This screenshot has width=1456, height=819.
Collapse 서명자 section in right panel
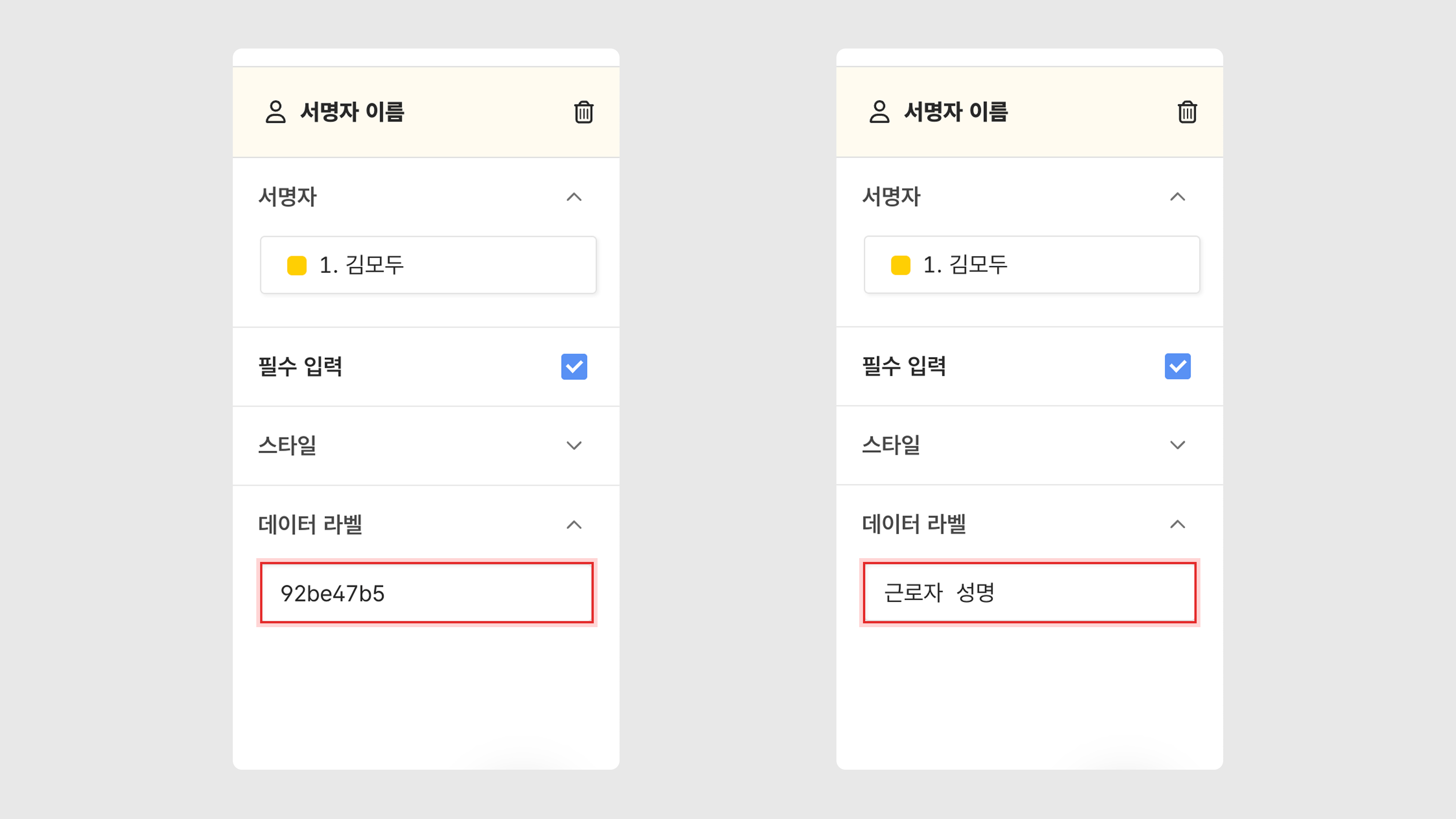[x=1177, y=197]
